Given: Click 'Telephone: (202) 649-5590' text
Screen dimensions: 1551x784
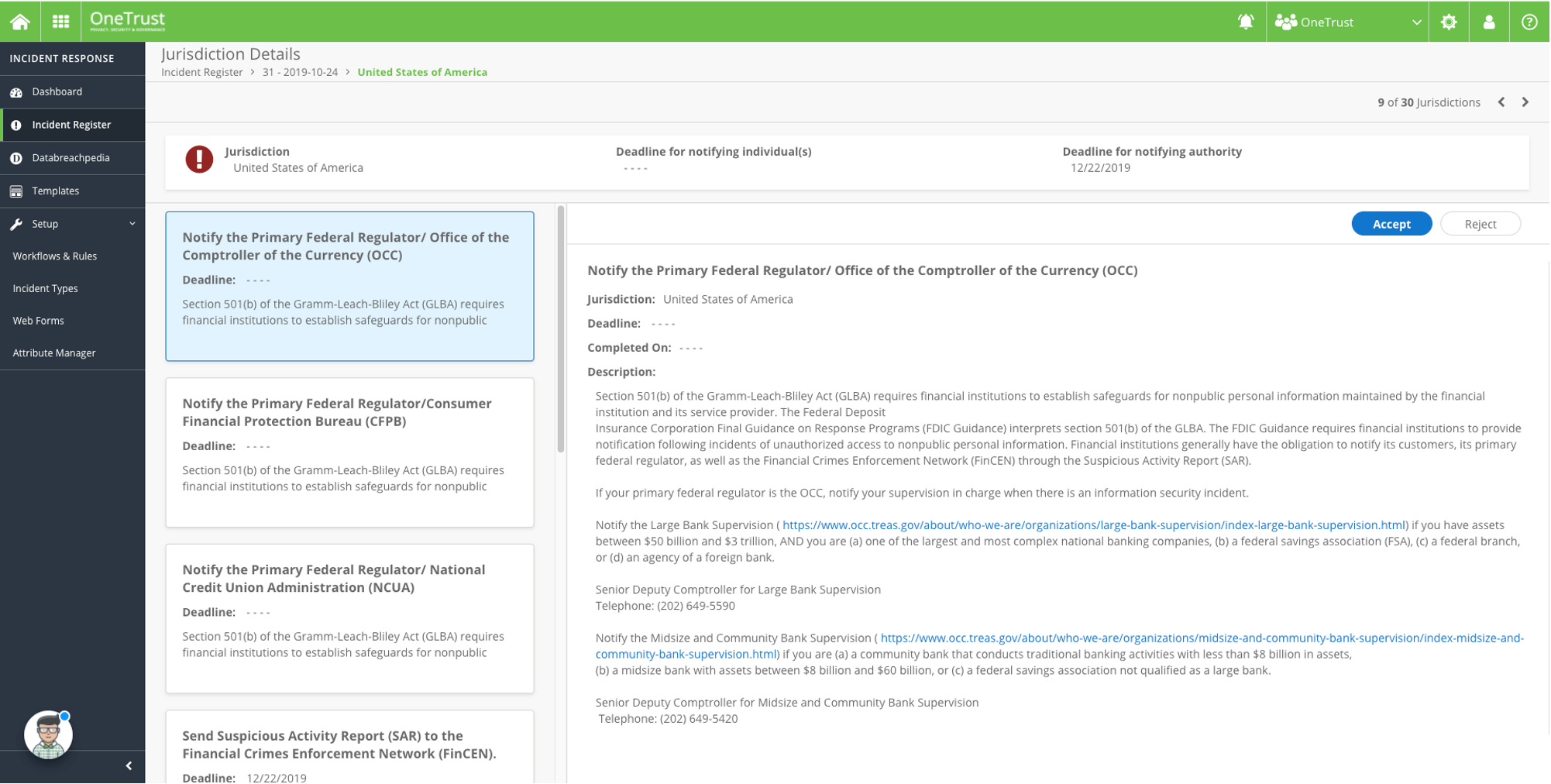Looking at the screenshot, I should click(665, 606).
